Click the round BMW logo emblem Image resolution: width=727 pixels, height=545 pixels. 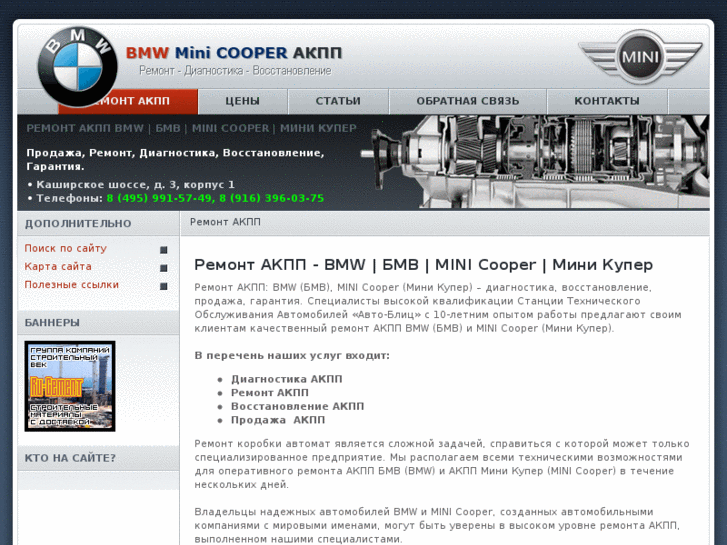point(77,66)
